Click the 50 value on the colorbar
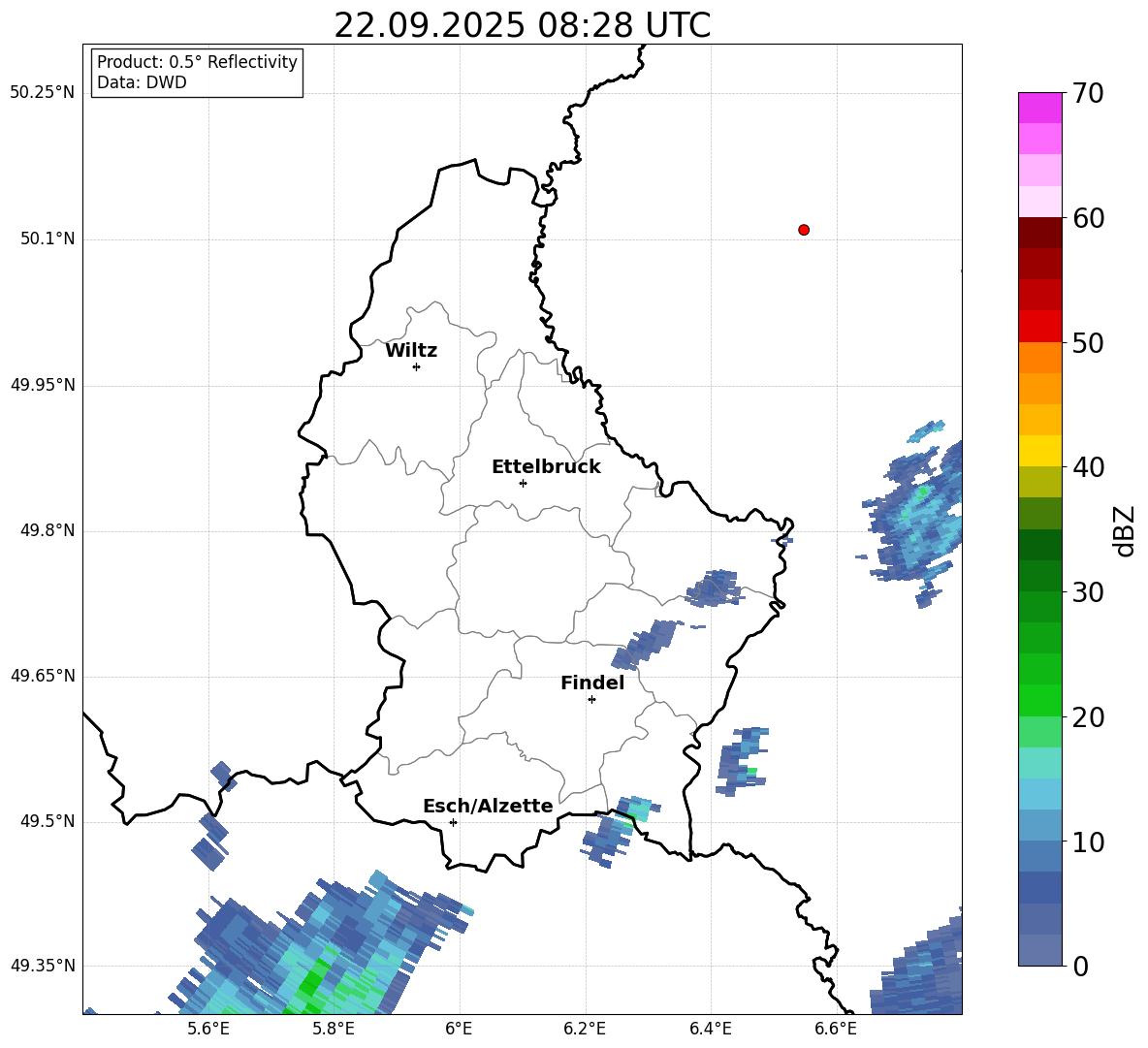The height and width of the screenshot is (1048, 1148). [x=1088, y=343]
